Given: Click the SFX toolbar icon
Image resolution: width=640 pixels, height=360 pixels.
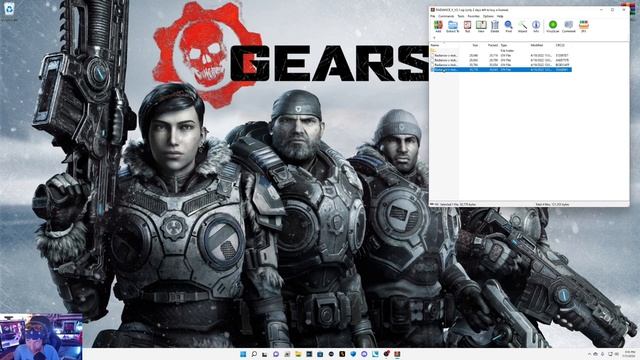Looking at the screenshot, I should (x=584, y=27).
